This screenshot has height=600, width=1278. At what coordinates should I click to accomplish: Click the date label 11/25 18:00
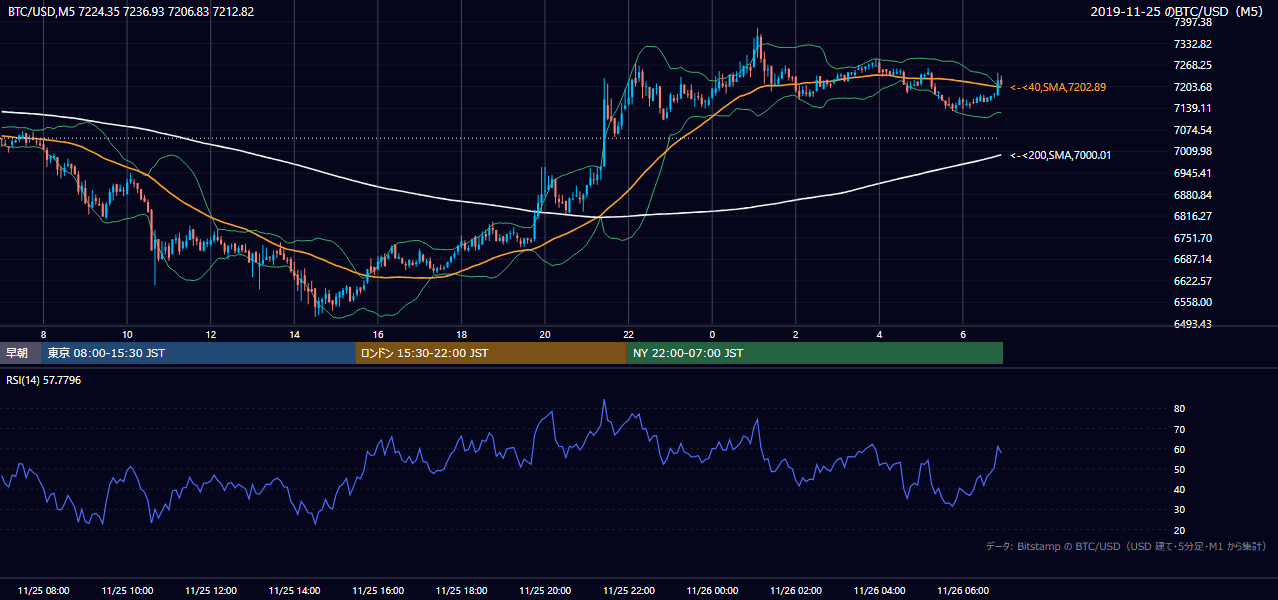click(461, 591)
